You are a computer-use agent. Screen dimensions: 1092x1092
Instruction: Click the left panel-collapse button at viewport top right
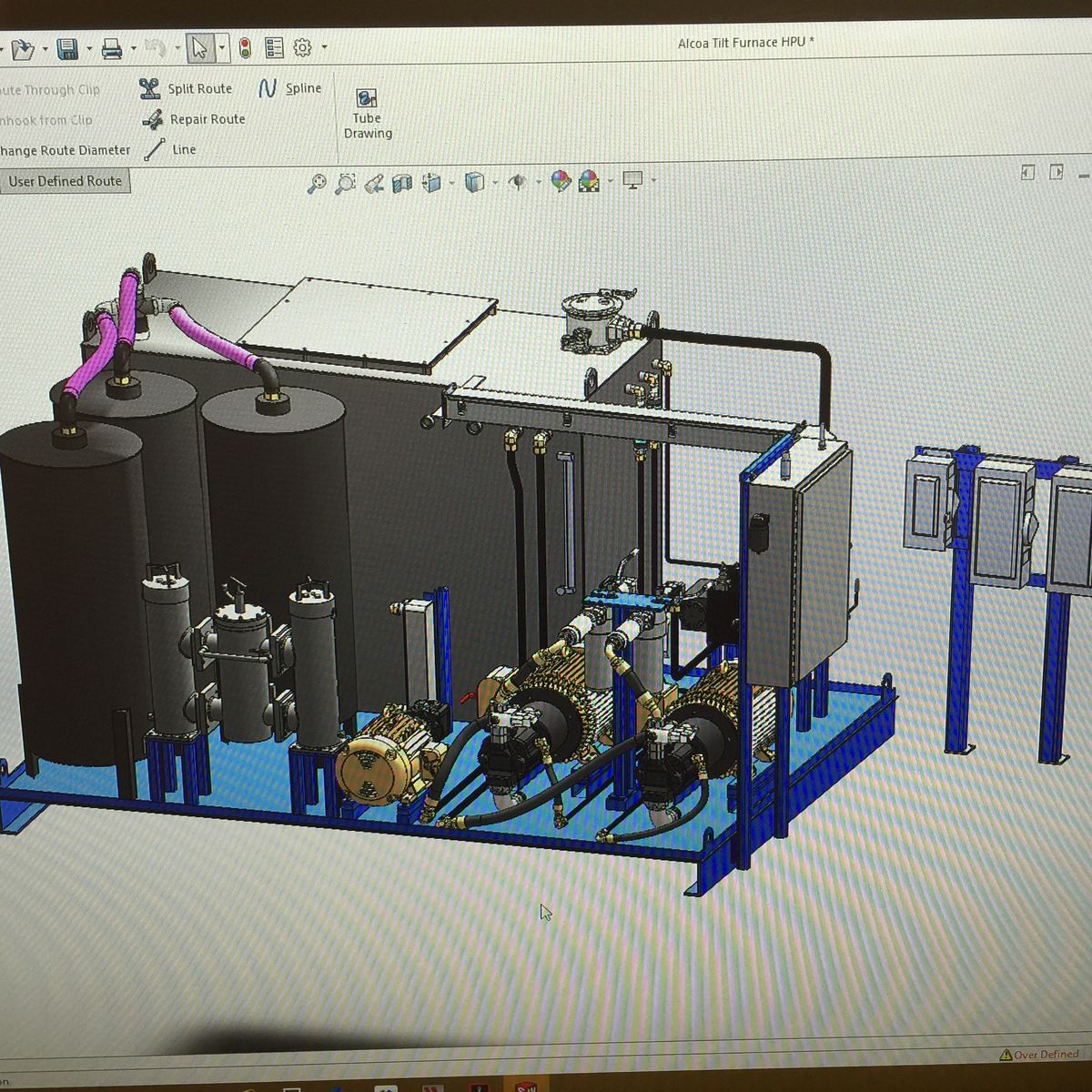pyautogui.click(x=1028, y=172)
